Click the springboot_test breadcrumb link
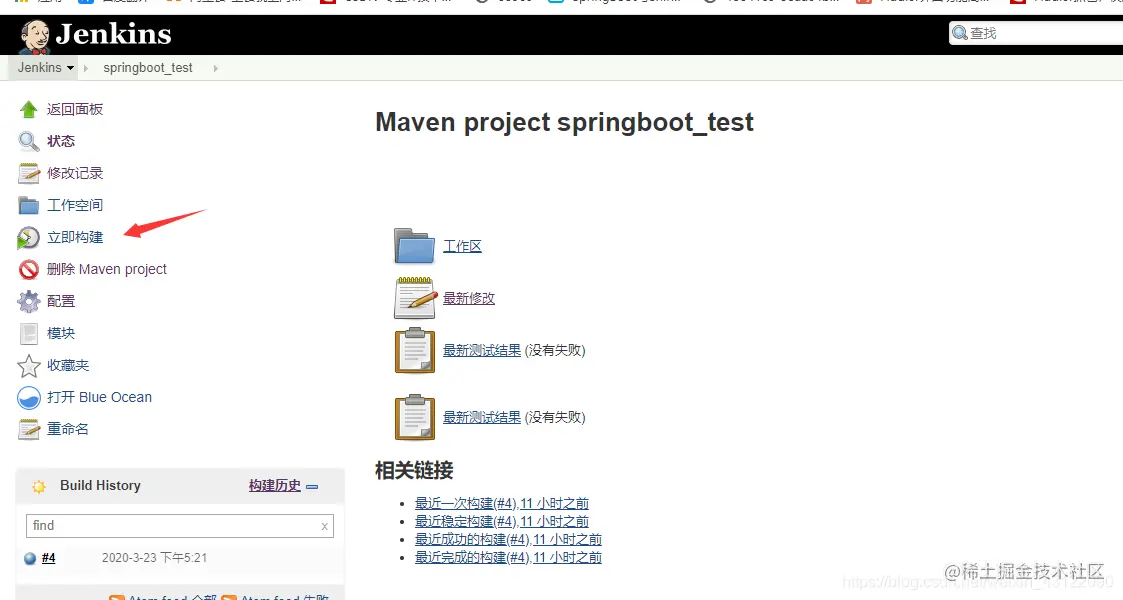The height and width of the screenshot is (600, 1123). coord(148,67)
